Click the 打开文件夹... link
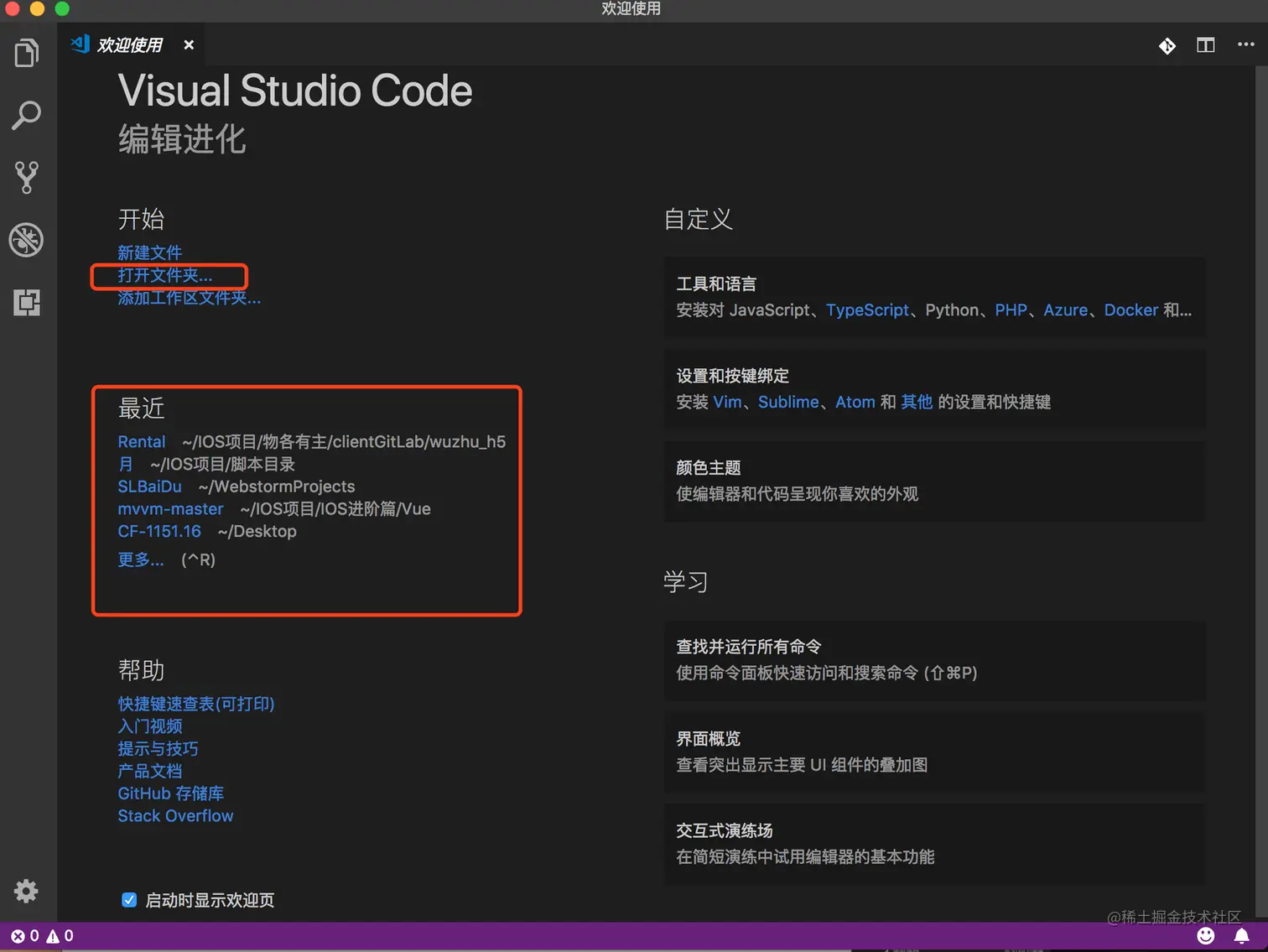The height and width of the screenshot is (952, 1268). (x=165, y=275)
